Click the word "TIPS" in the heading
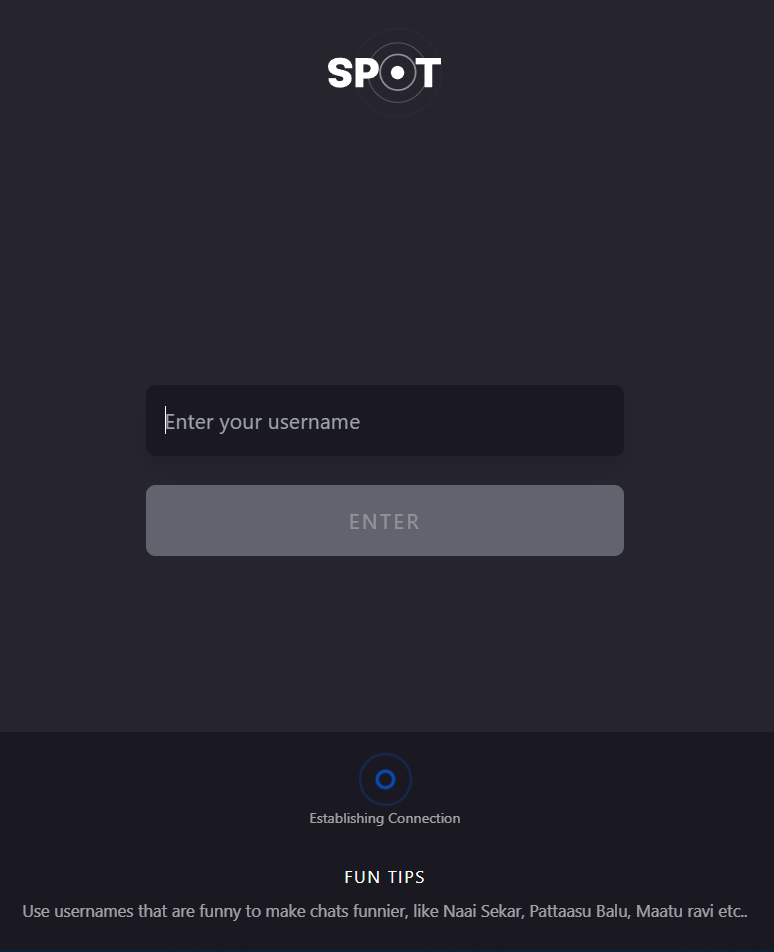The width and height of the screenshot is (774, 952). pos(407,877)
